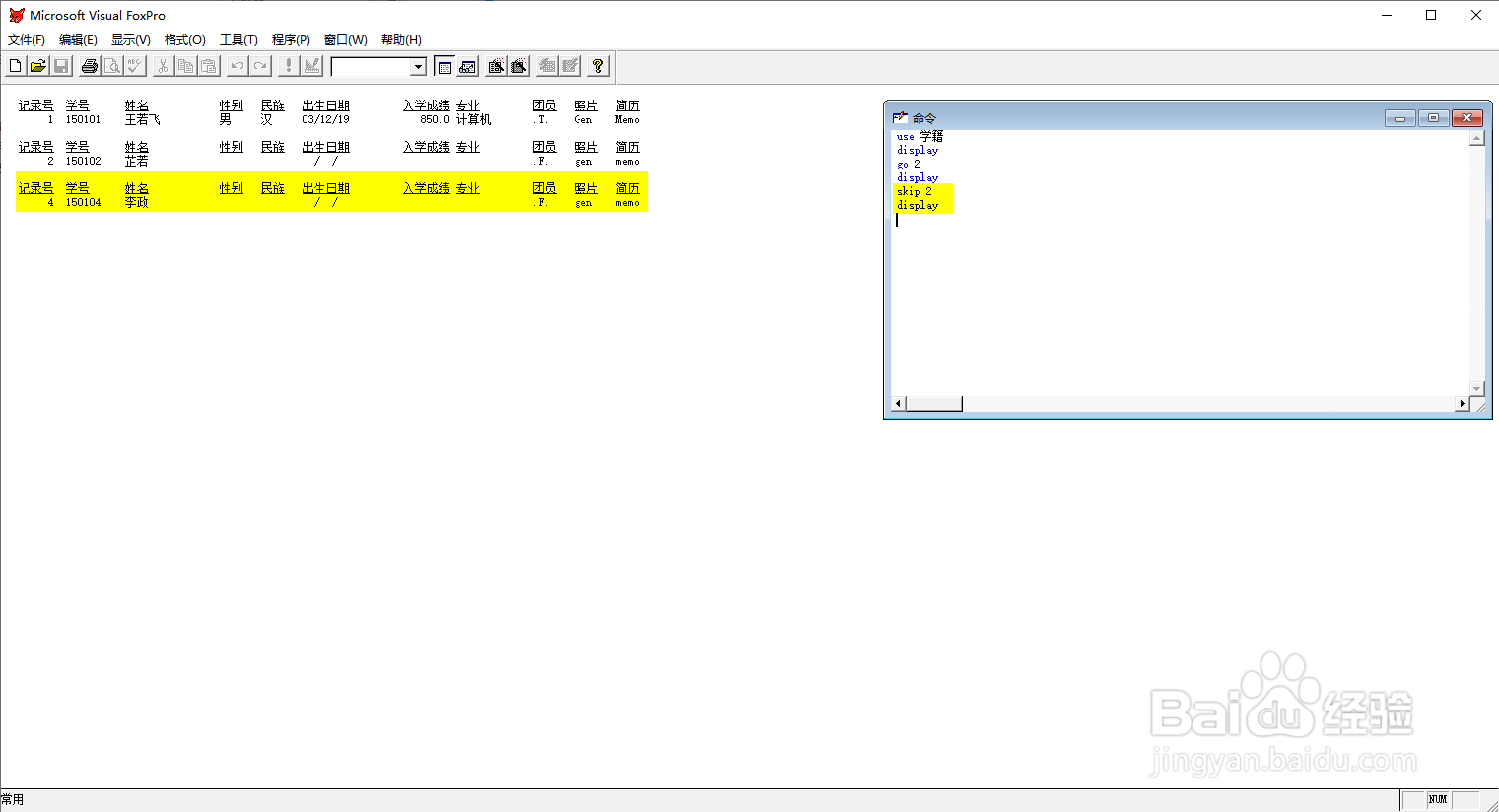The width and height of the screenshot is (1499, 812).
Task: Click the 常用 status bar text
Action: tap(12, 800)
